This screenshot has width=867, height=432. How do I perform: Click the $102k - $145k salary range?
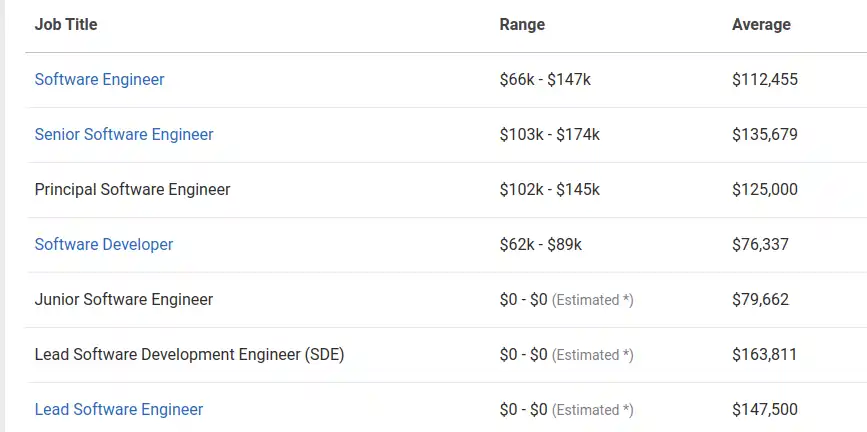coord(550,190)
